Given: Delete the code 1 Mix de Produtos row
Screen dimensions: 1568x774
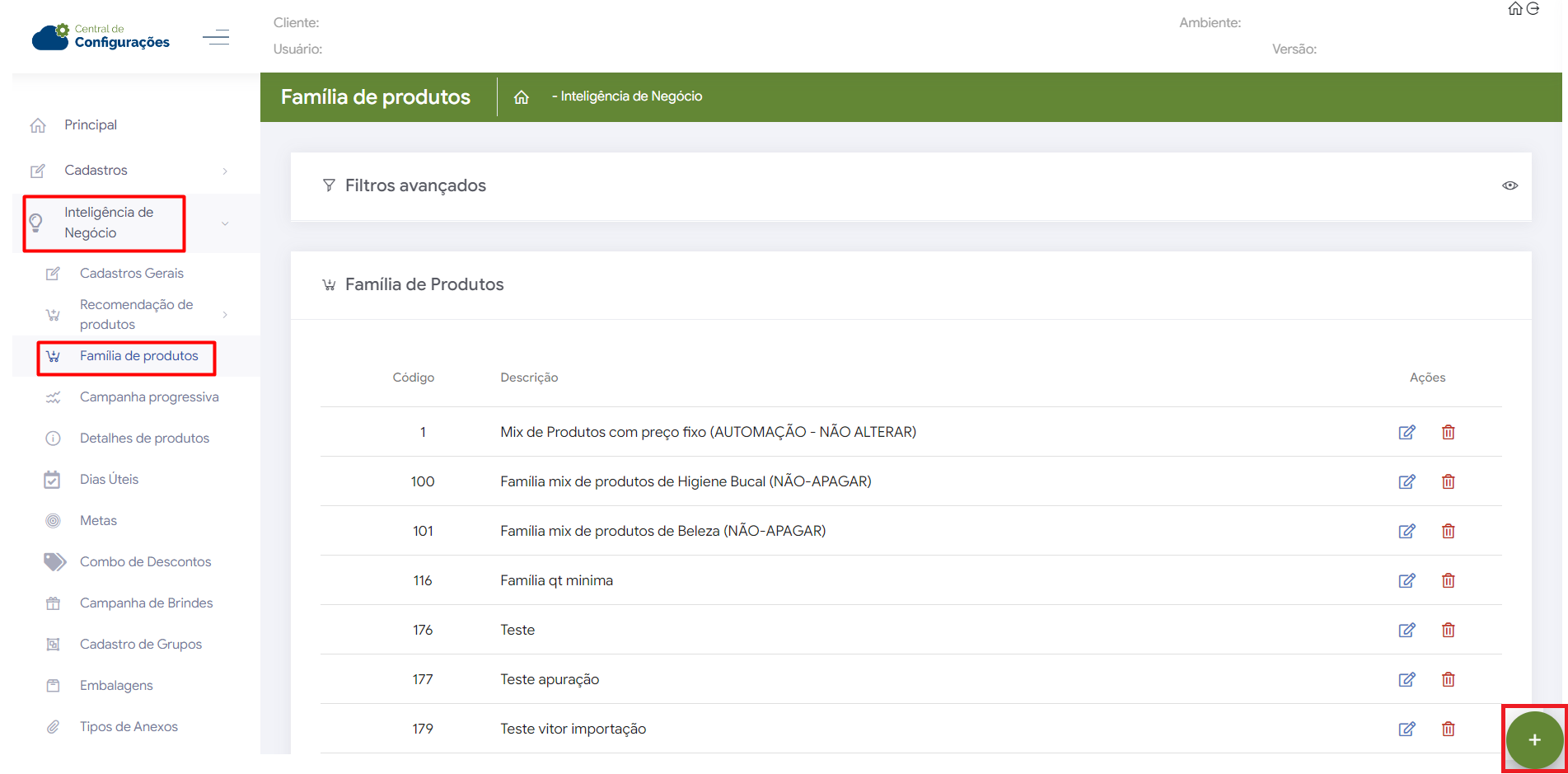Looking at the screenshot, I should coord(1448,432).
